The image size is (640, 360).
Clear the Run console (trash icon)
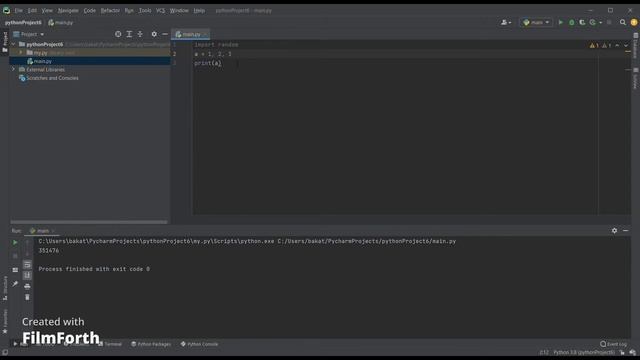pos(27,297)
